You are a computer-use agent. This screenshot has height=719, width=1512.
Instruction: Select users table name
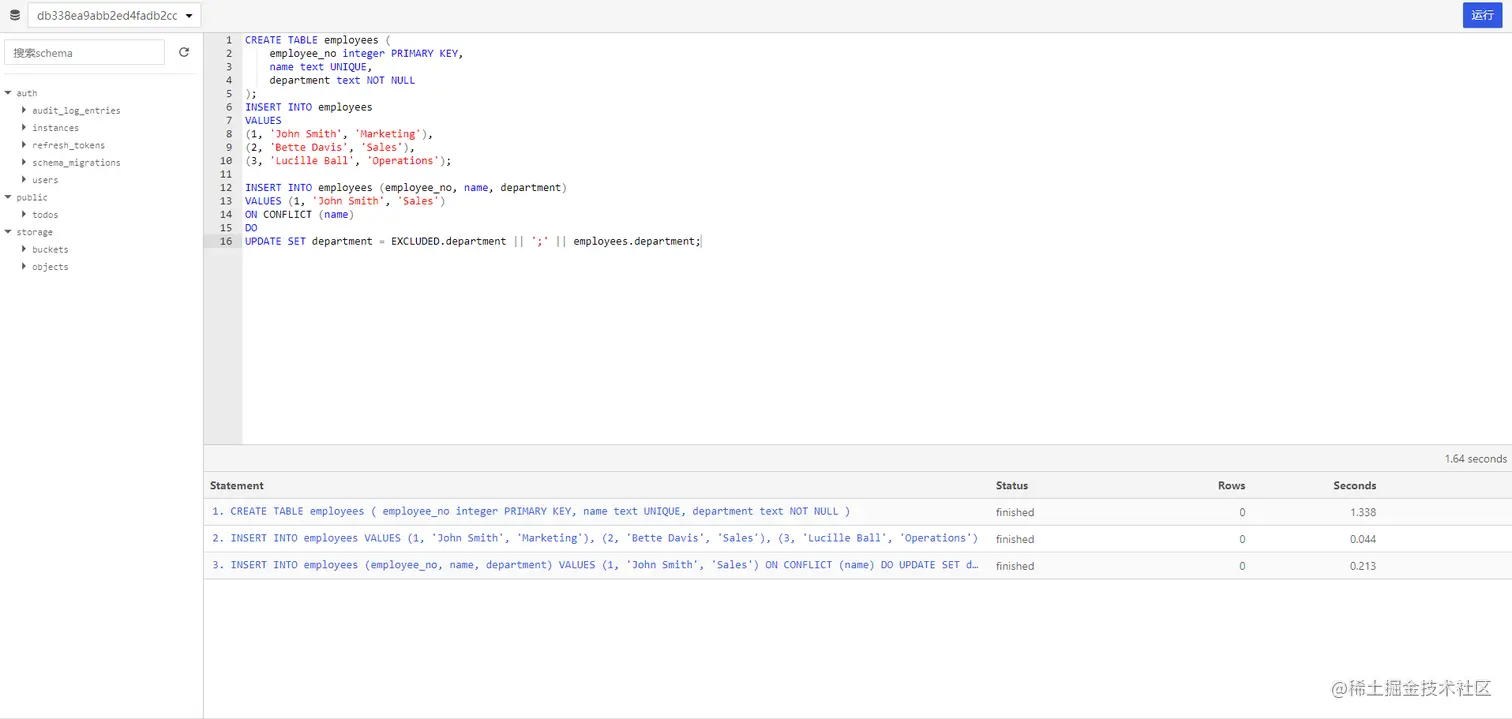coord(45,180)
